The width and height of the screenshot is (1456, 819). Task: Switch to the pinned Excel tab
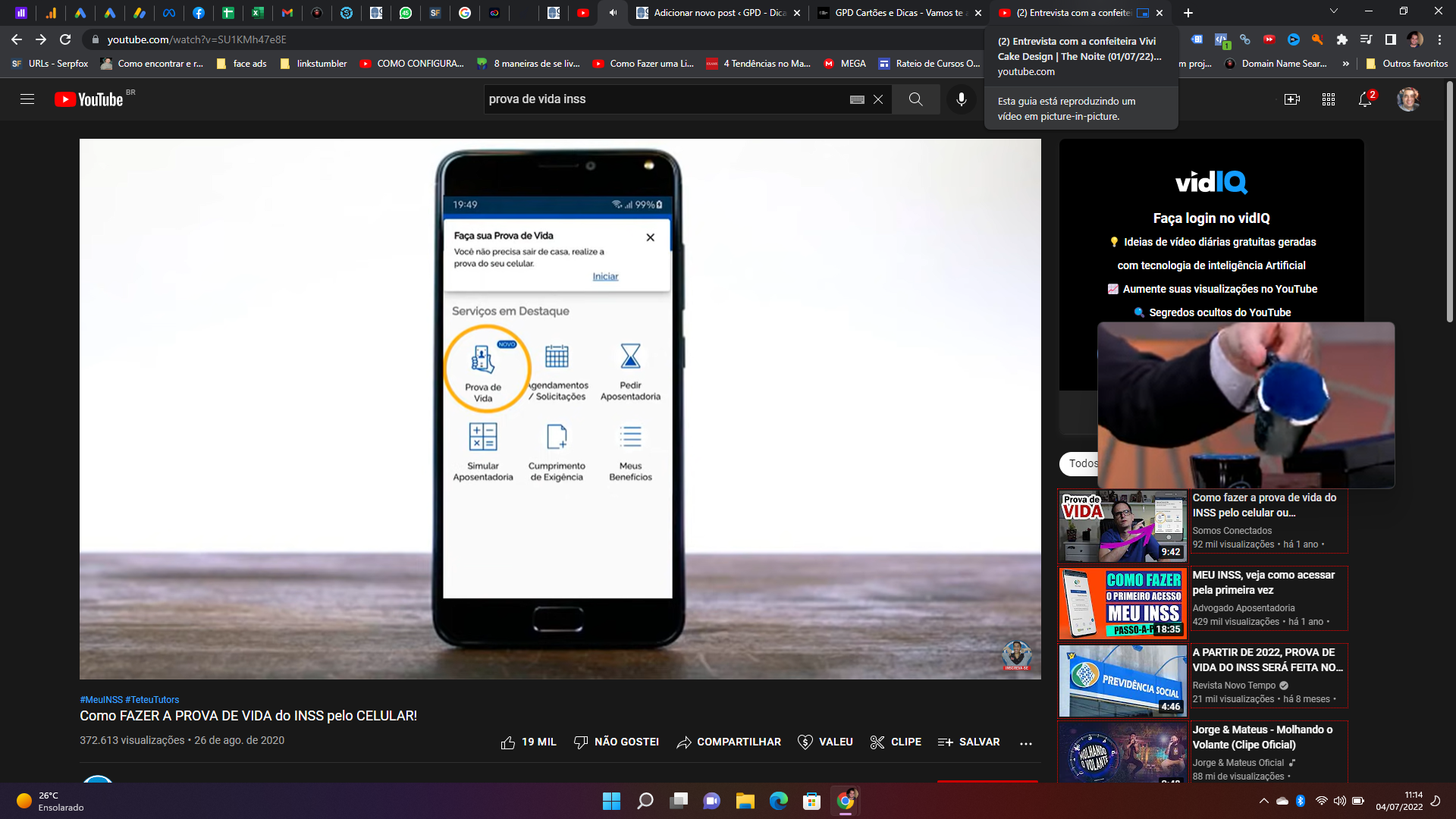point(257,13)
